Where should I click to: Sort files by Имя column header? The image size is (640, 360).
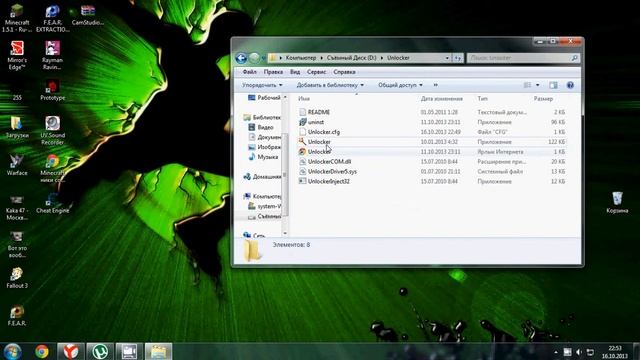pyautogui.click(x=304, y=99)
